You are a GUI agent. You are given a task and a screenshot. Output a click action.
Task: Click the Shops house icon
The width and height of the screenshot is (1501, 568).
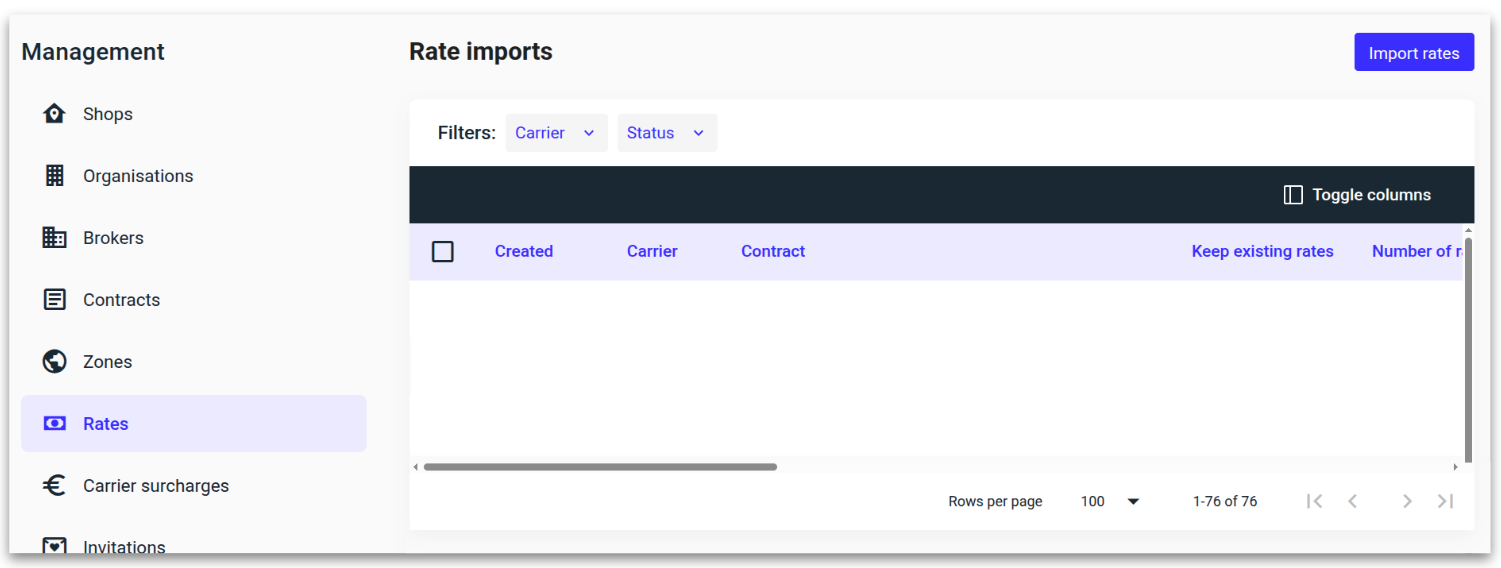tap(54, 114)
